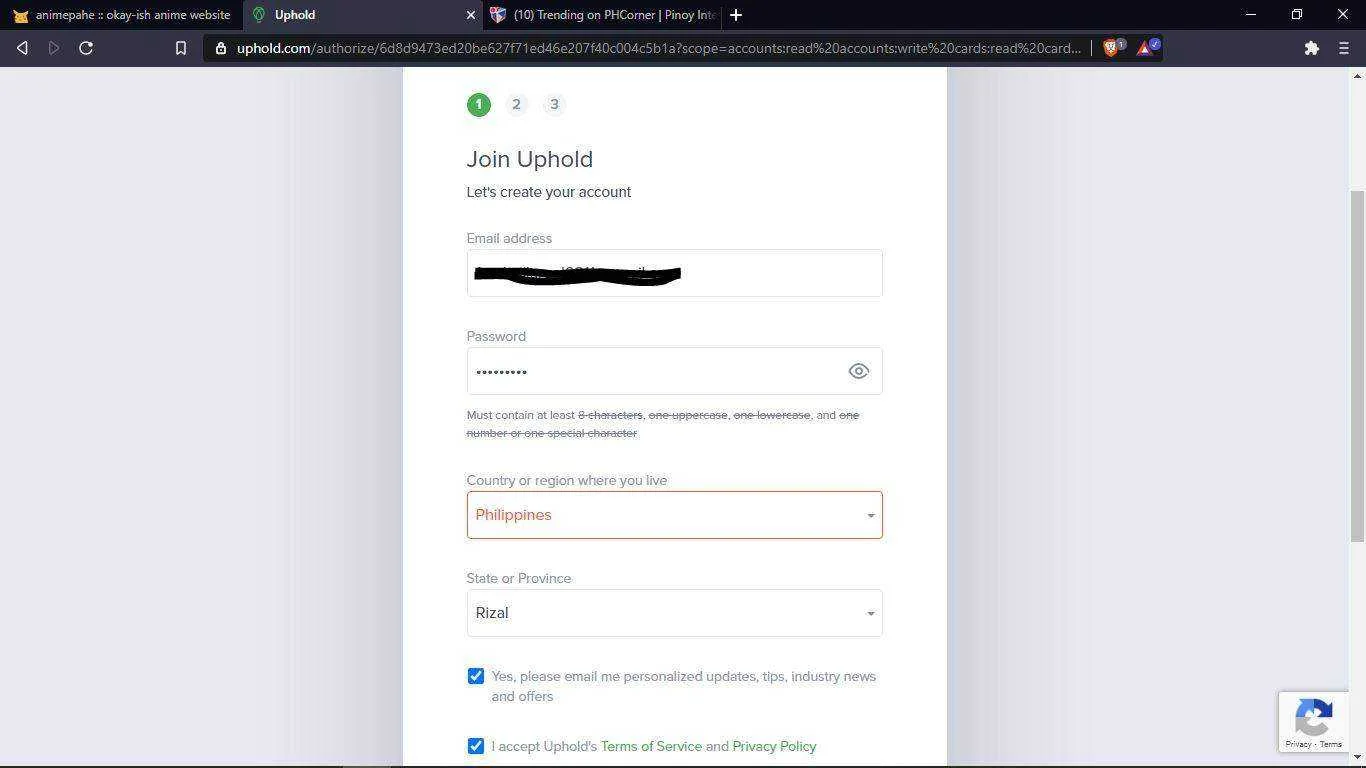Click the reCAPTCHA badge
1366x768 pixels.
point(1313,721)
